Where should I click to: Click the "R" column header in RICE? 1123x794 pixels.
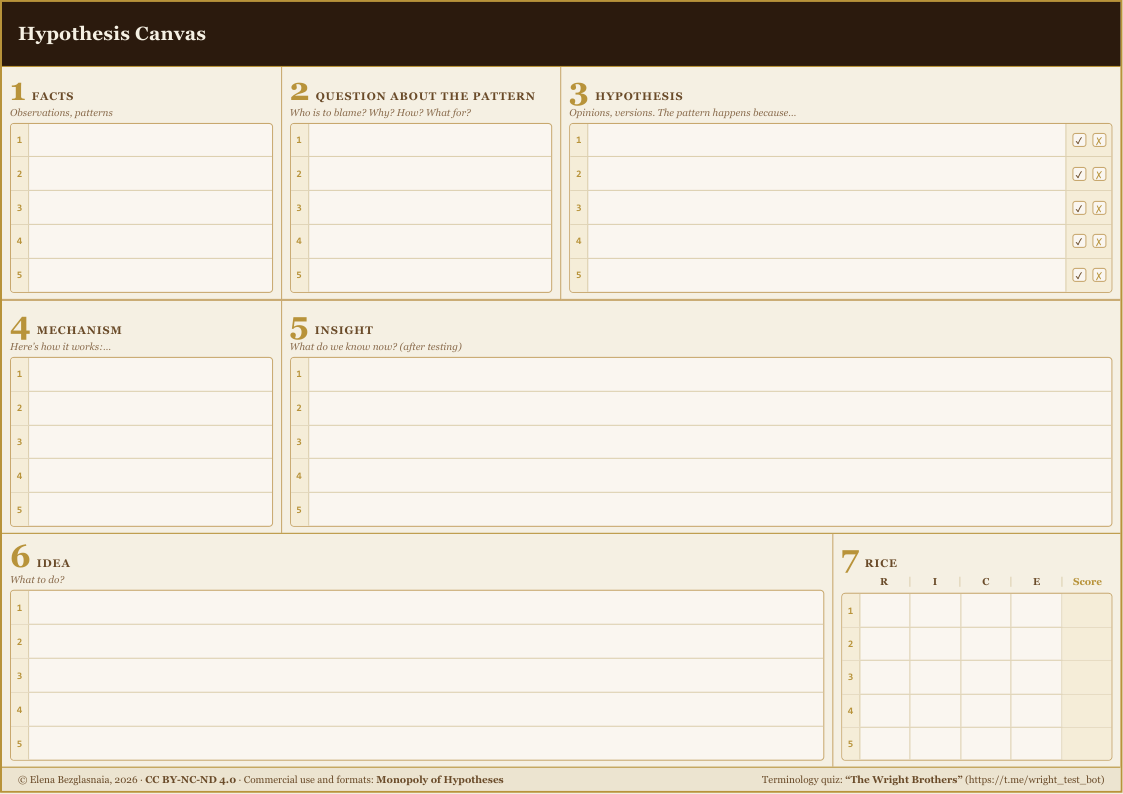(x=884, y=581)
